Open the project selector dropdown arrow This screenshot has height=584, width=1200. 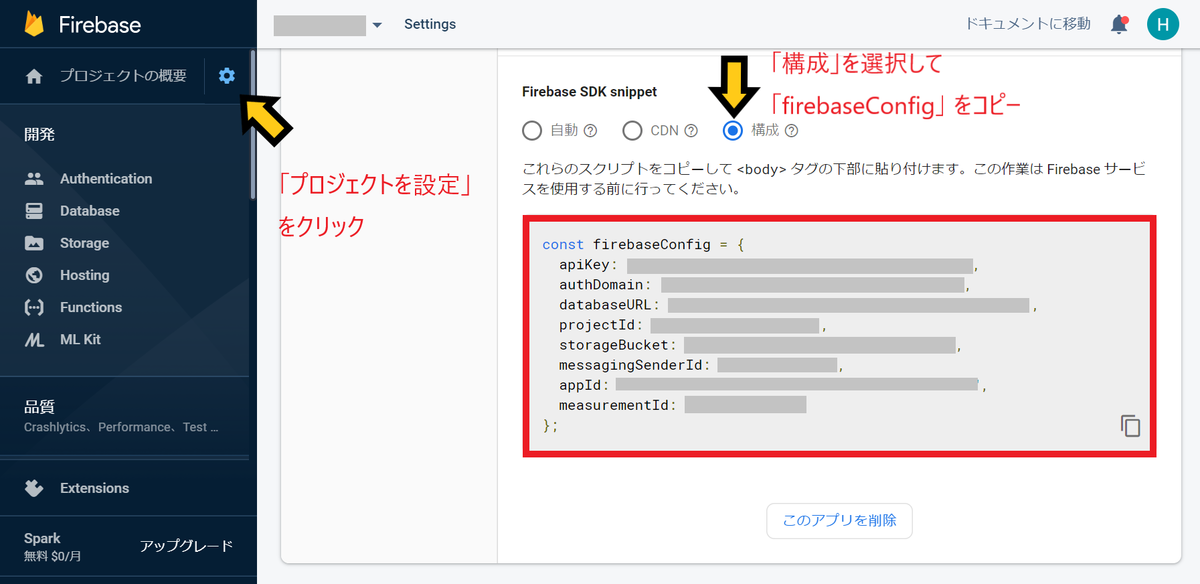click(x=377, y=25)
